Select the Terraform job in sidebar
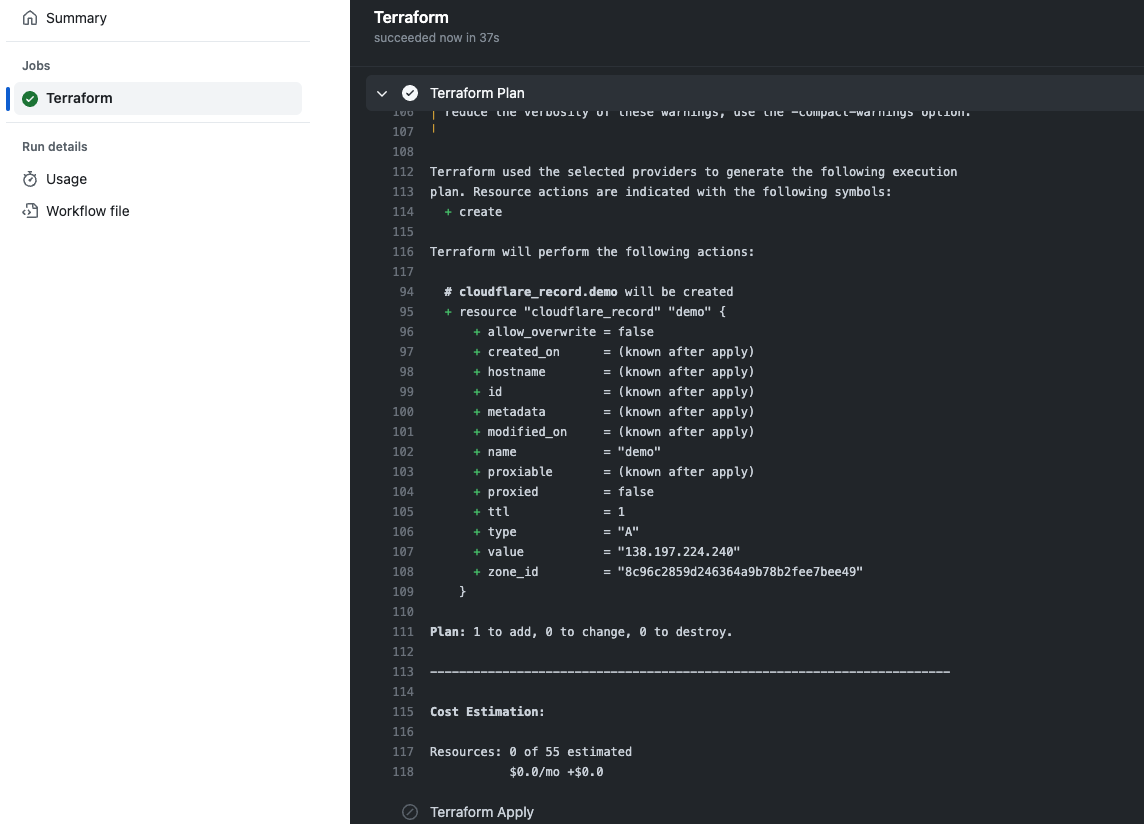This screenshot has width=1144, height=824. pyautogui.click(x=79, y=98)
